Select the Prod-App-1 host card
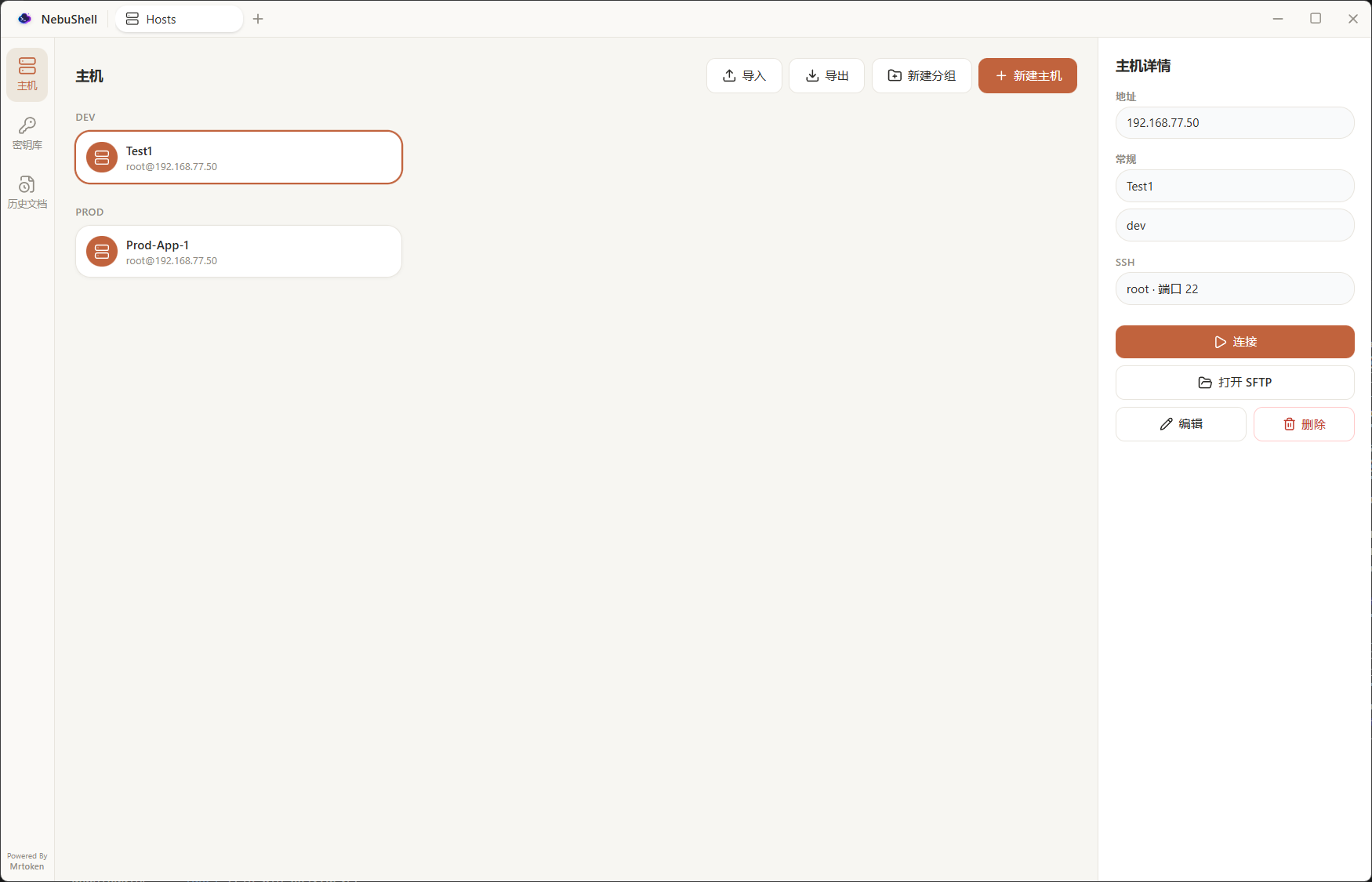Screen dimensions: 1372x882 click(238, 252)
